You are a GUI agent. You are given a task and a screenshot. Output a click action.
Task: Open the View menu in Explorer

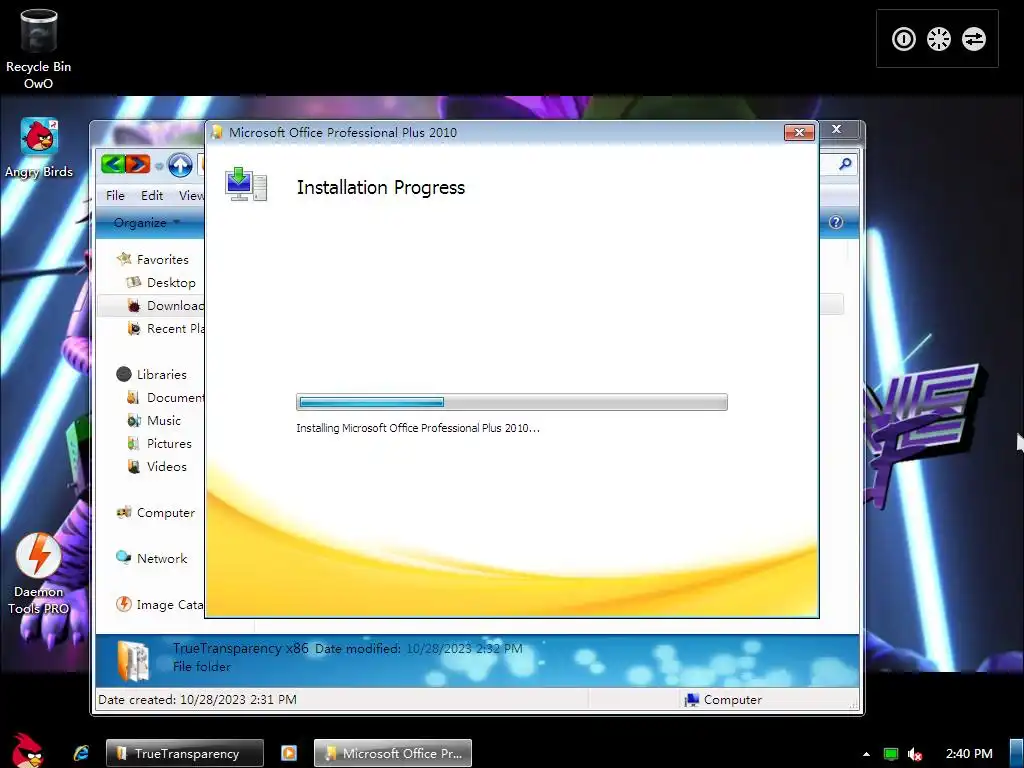click(x=191, y=195)
